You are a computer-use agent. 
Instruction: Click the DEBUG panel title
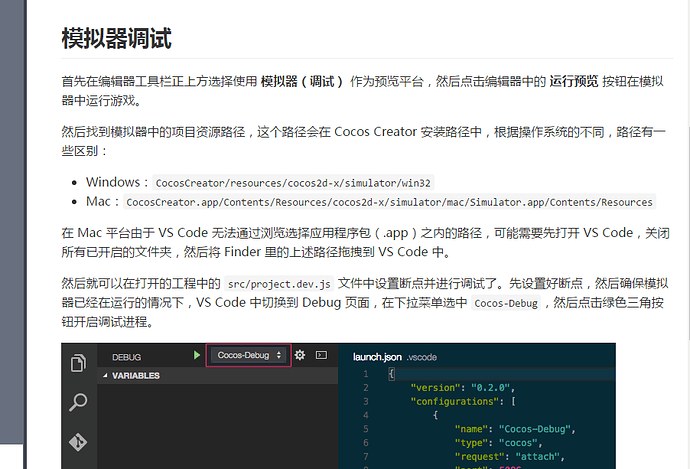click(x=126, y=357)
